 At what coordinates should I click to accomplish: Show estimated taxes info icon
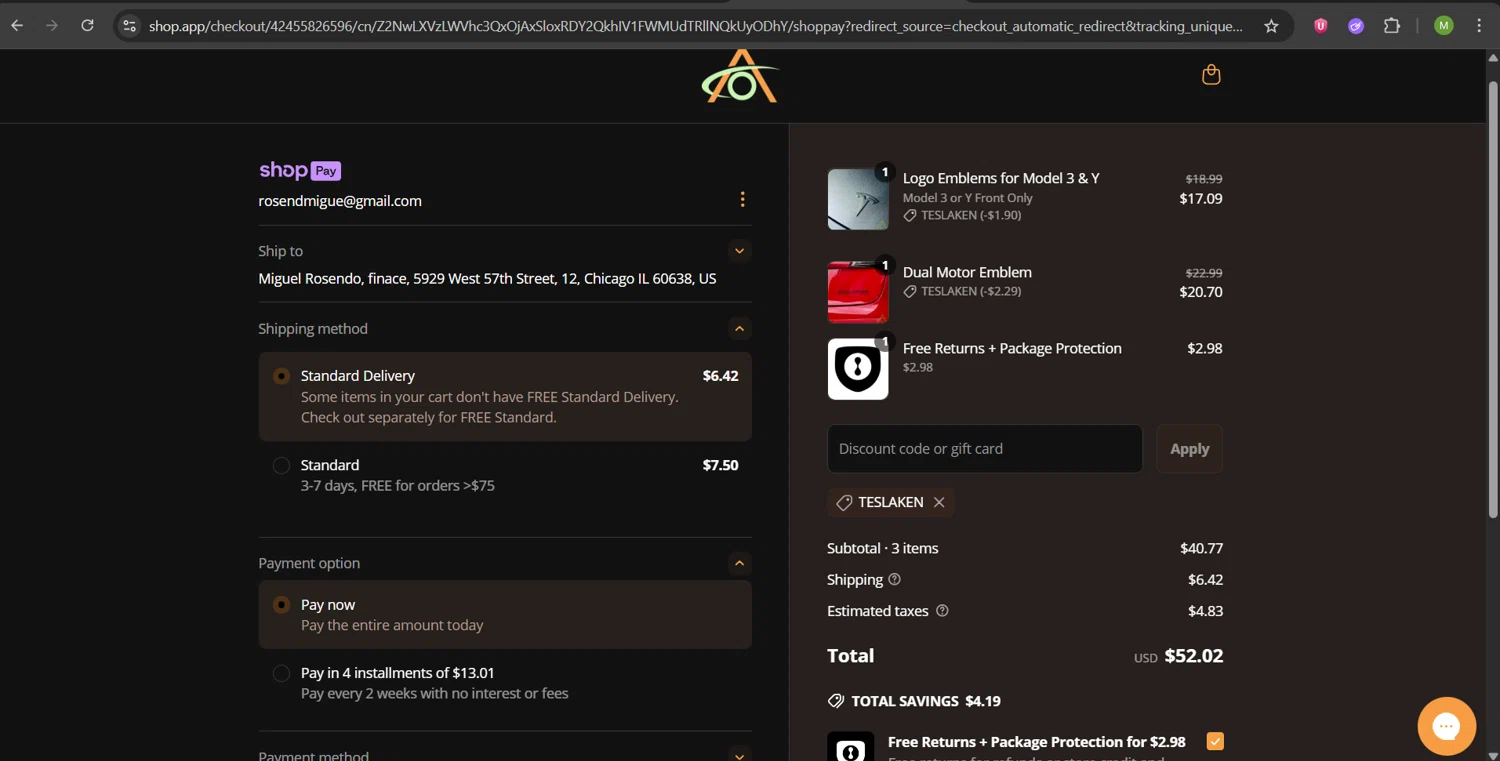pos(942,610)
